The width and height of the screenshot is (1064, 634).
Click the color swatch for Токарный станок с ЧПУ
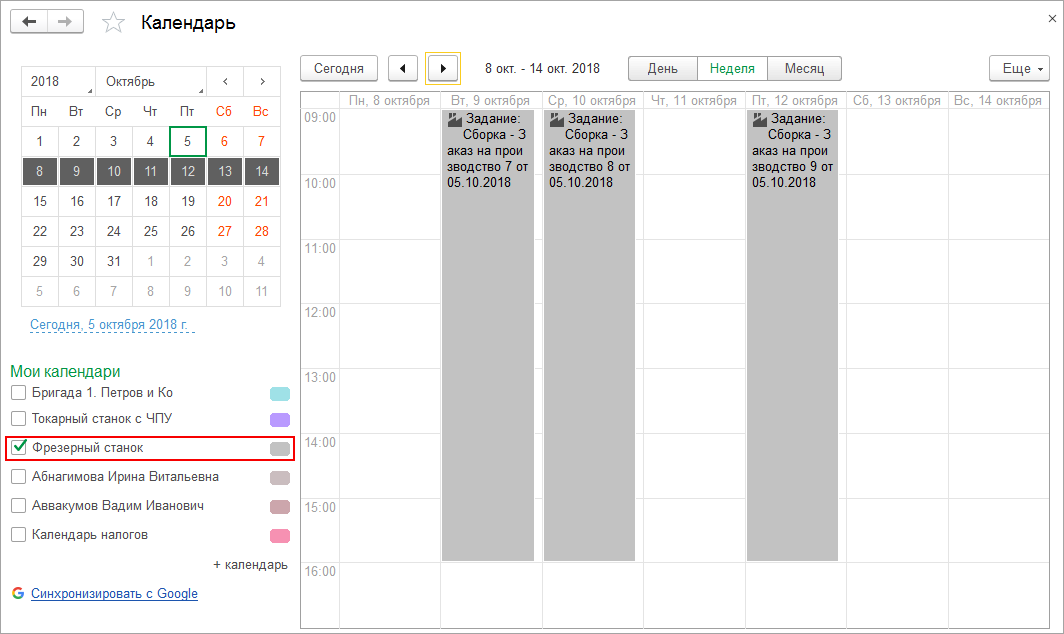click(280, 420)
